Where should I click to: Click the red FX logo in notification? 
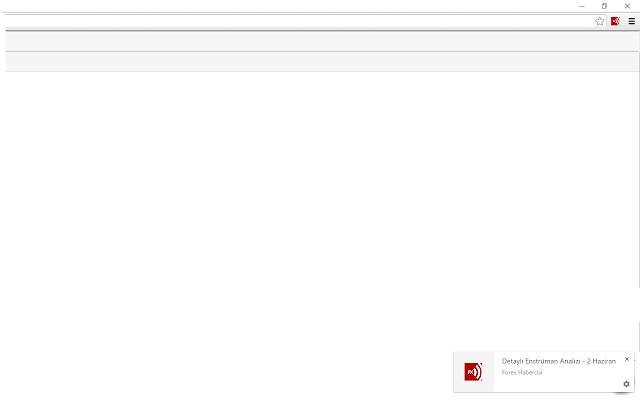pos(473,372)
